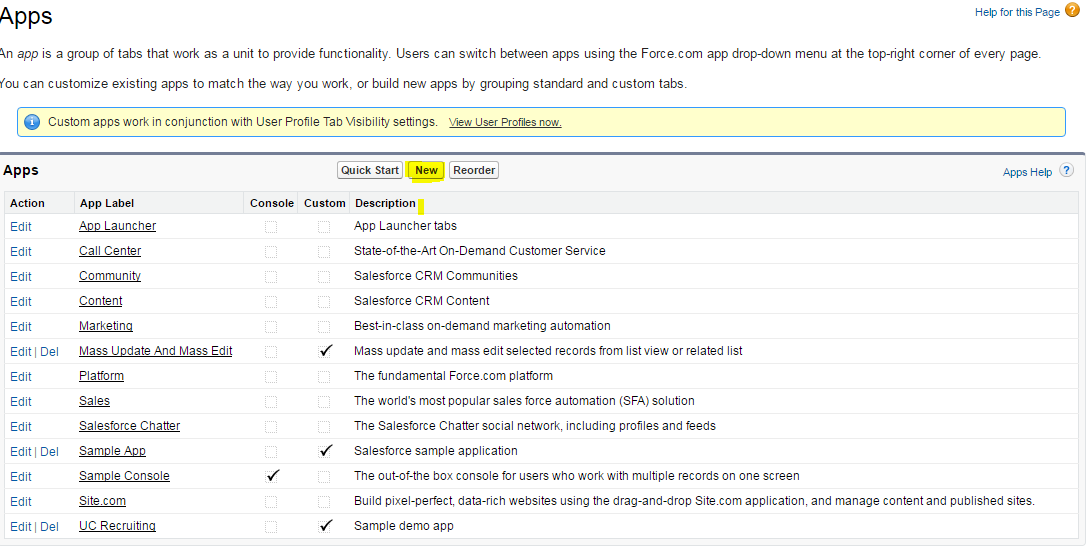Open the Community app label
This screenshot has width=1089, height=555.
[110, 276]
